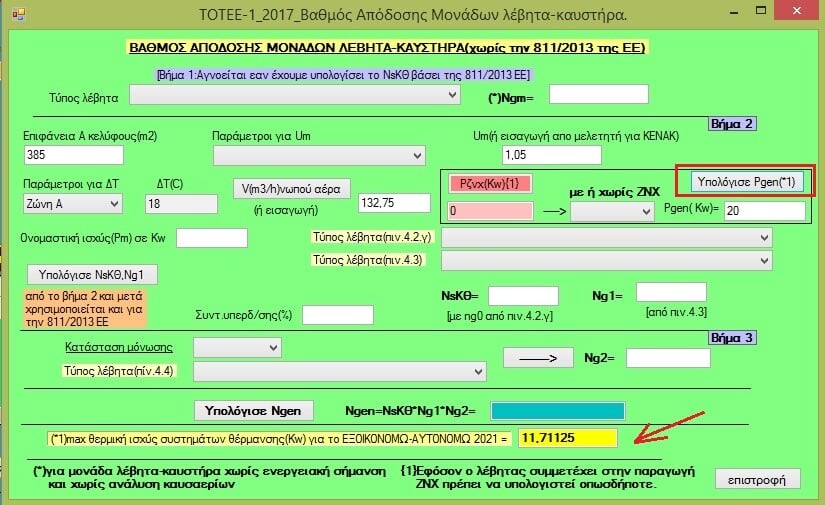Expand the Τύπος λέβητα (πιν.4.2.γ) dropdown
825x505 pixels.
pos(606,238)
